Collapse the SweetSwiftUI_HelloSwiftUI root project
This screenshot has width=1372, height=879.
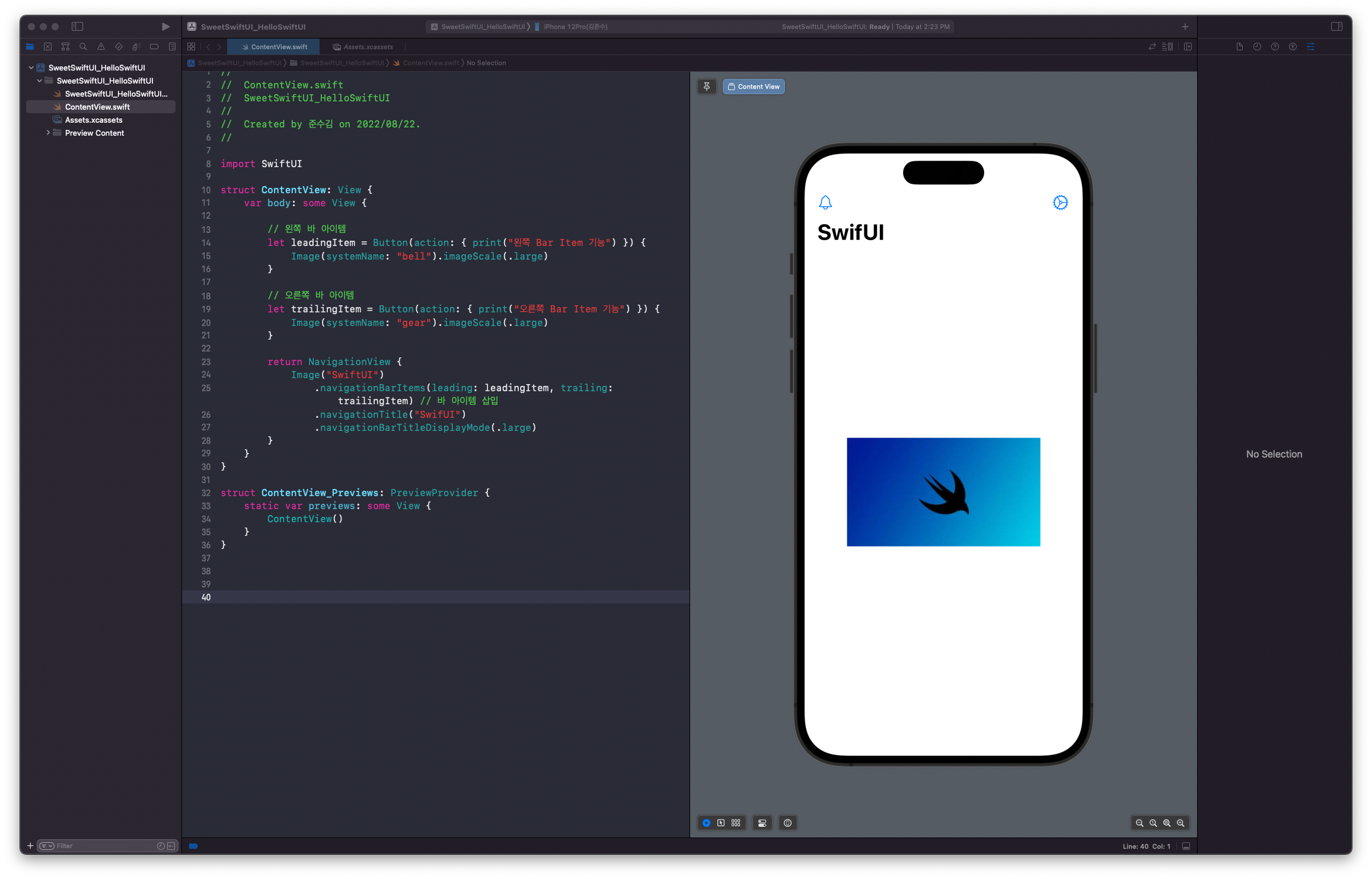[31, 68]
